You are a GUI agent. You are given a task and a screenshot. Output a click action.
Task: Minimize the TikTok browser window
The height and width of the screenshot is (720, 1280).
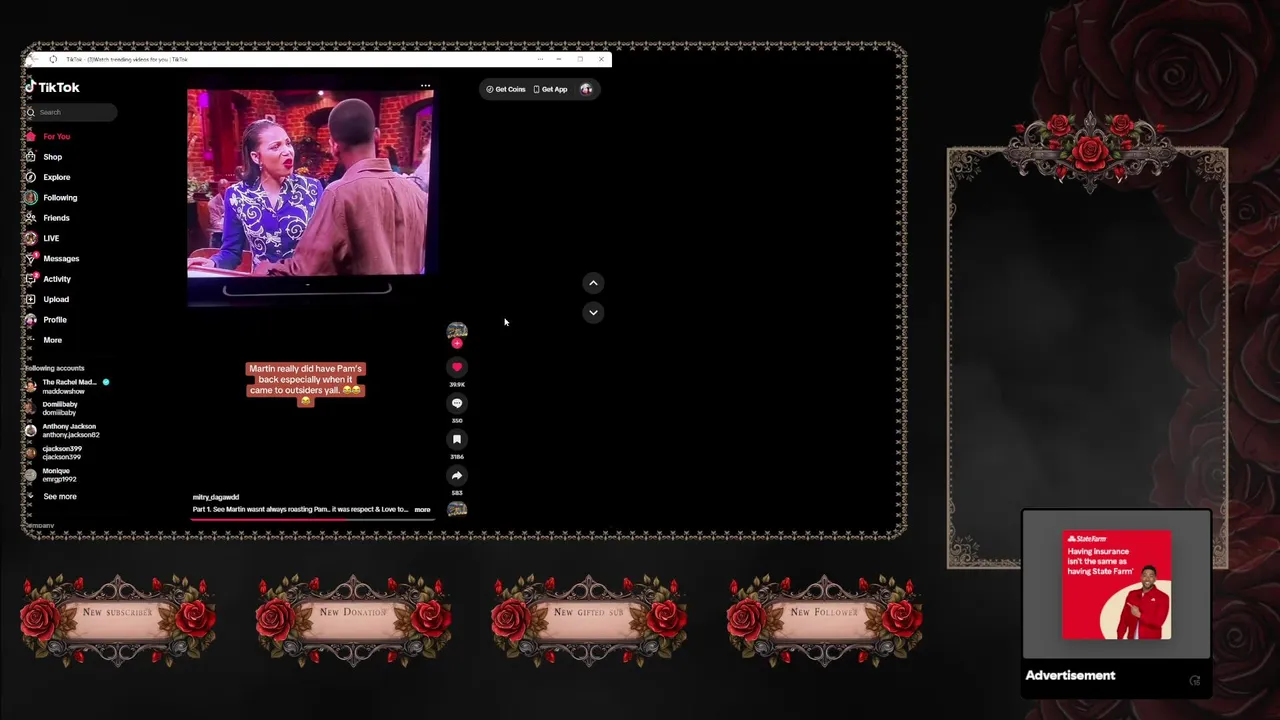pyautogui.click(x=558, y=59)
